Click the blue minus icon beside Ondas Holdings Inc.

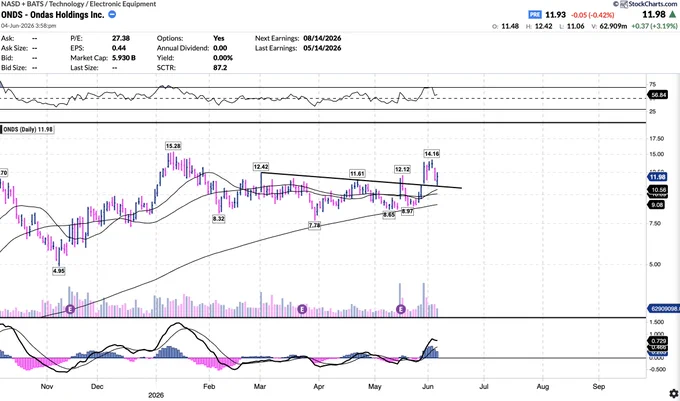tap(112, 14)
